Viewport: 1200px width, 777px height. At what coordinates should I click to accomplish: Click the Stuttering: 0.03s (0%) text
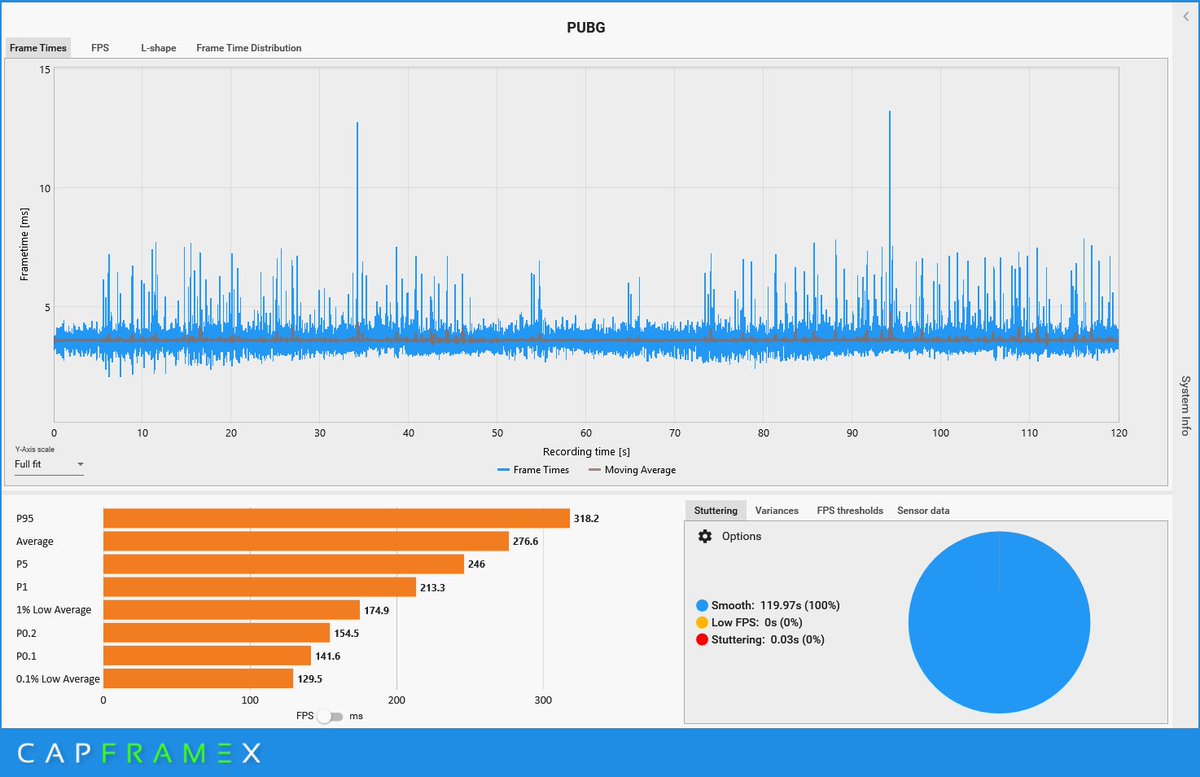[x=768, y=640]
